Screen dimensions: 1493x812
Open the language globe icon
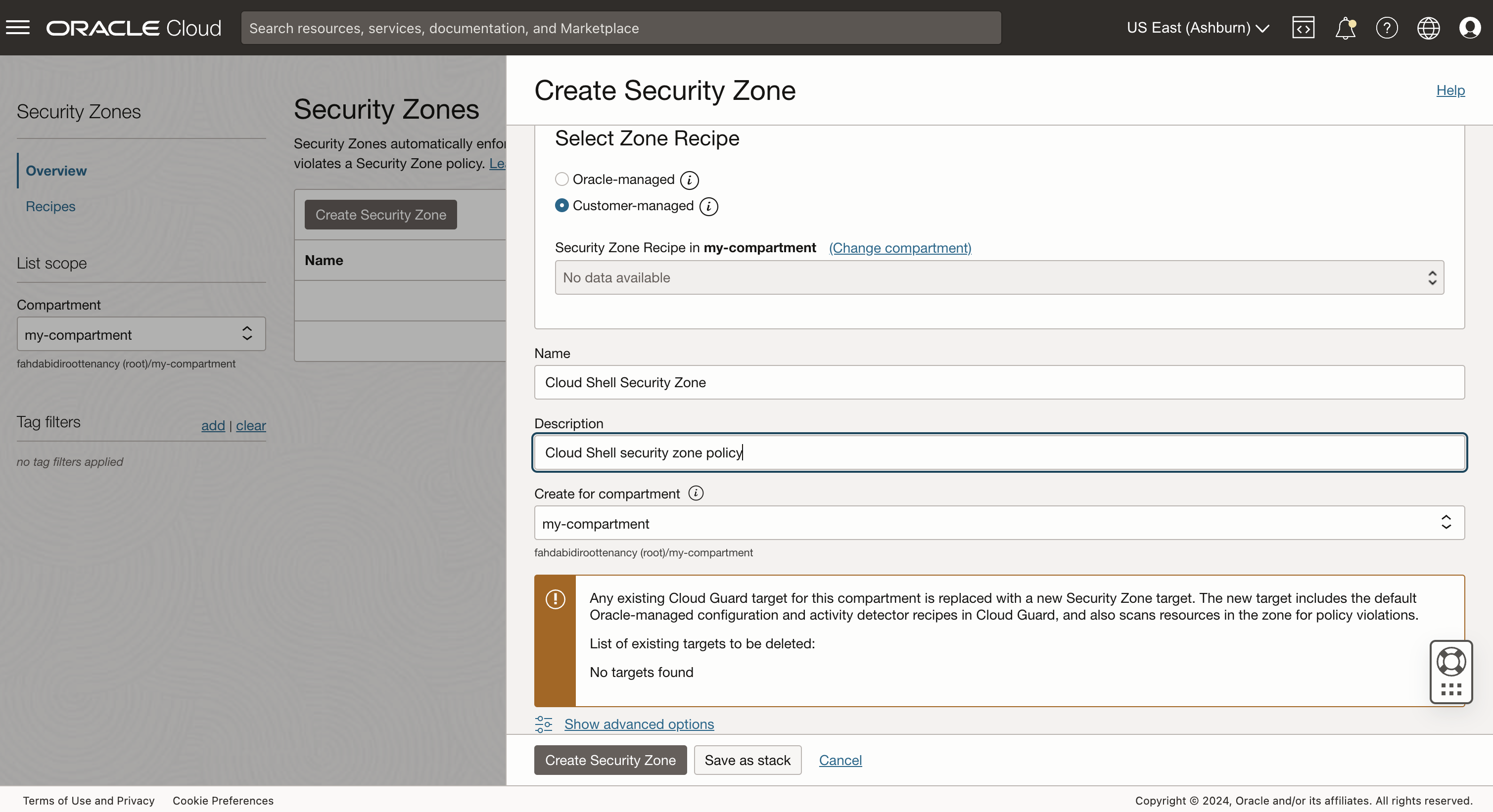pos(1428,27)
